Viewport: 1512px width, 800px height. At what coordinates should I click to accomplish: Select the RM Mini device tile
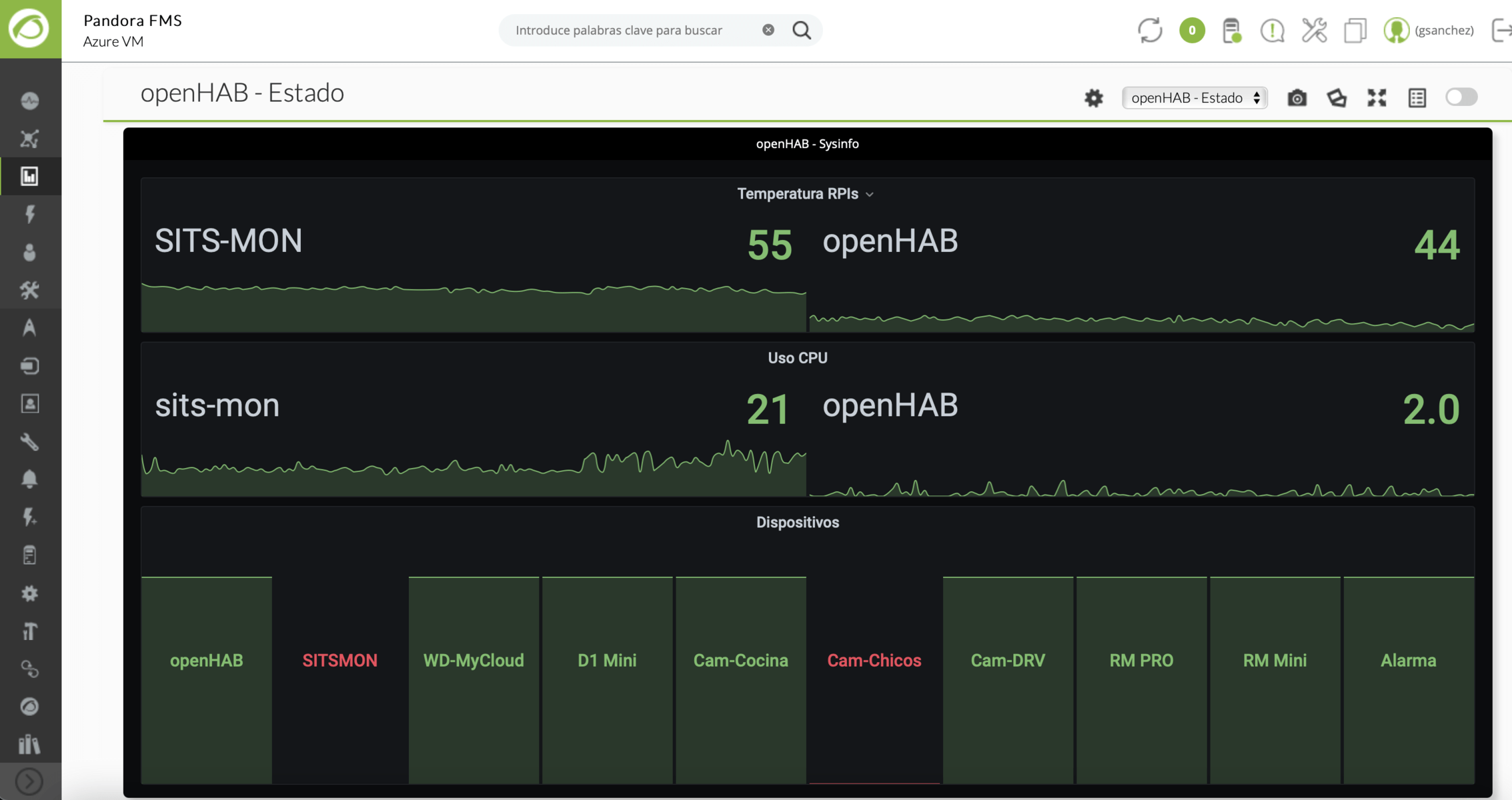[1275, 680]
